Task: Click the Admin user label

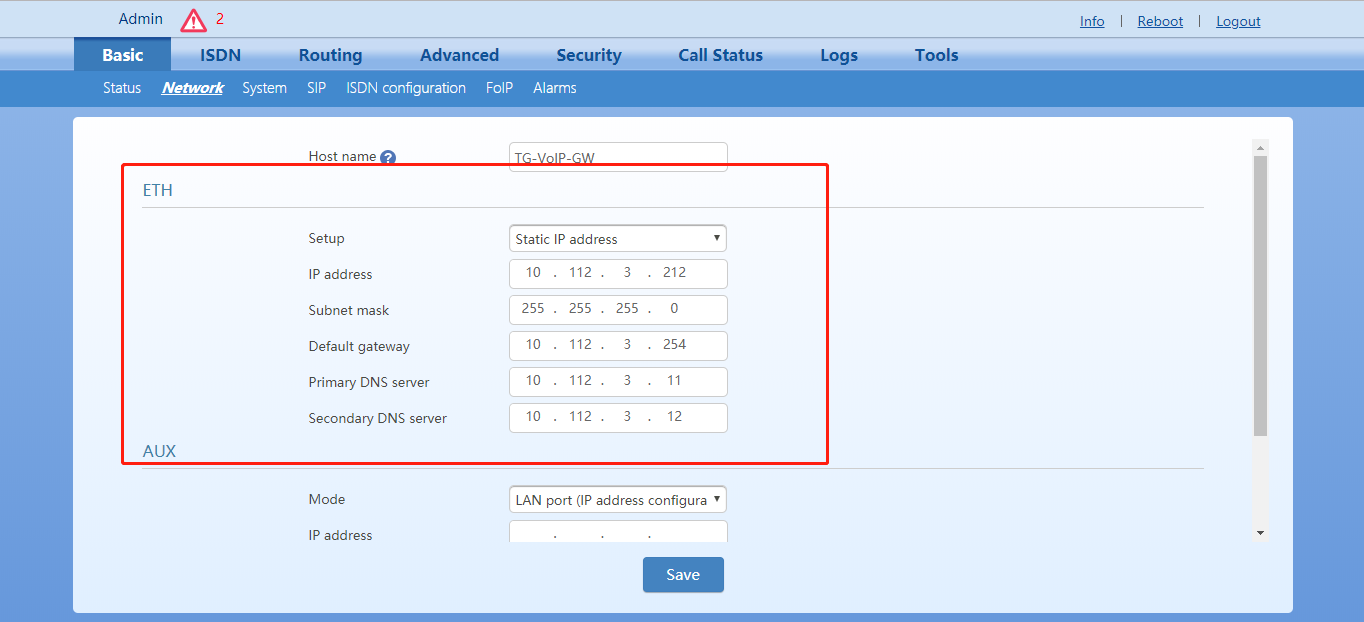Action: (140, 19)
